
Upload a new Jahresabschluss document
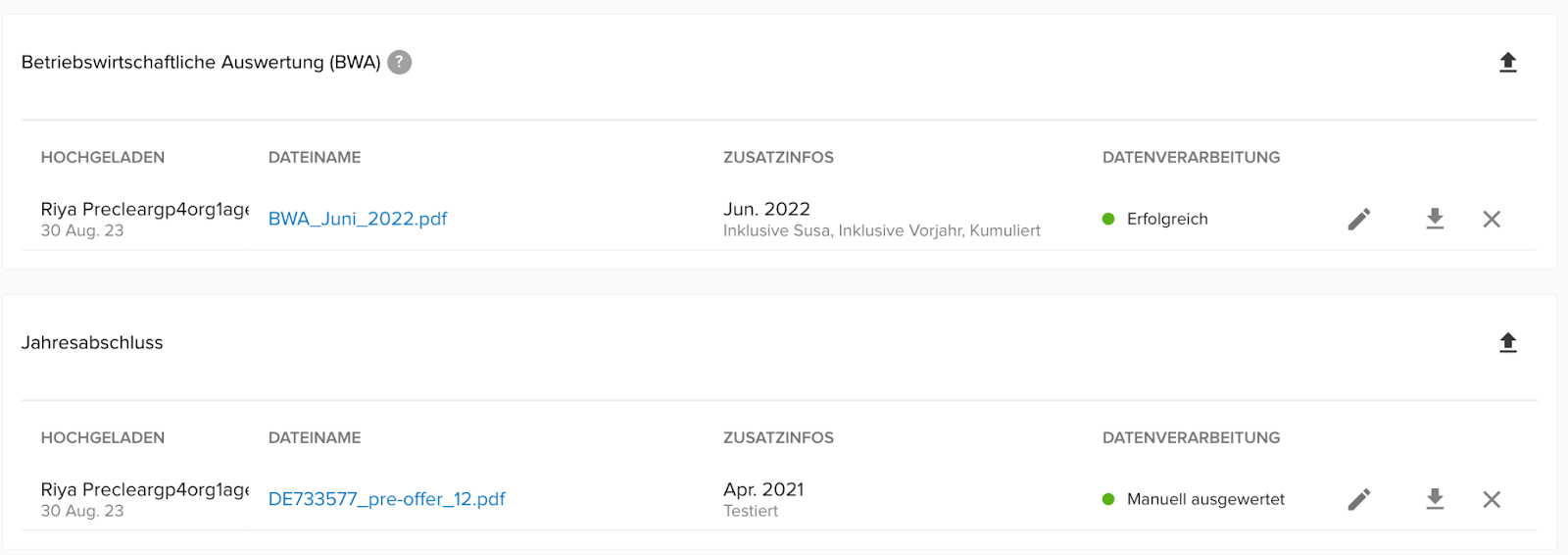coord(1508,342)
